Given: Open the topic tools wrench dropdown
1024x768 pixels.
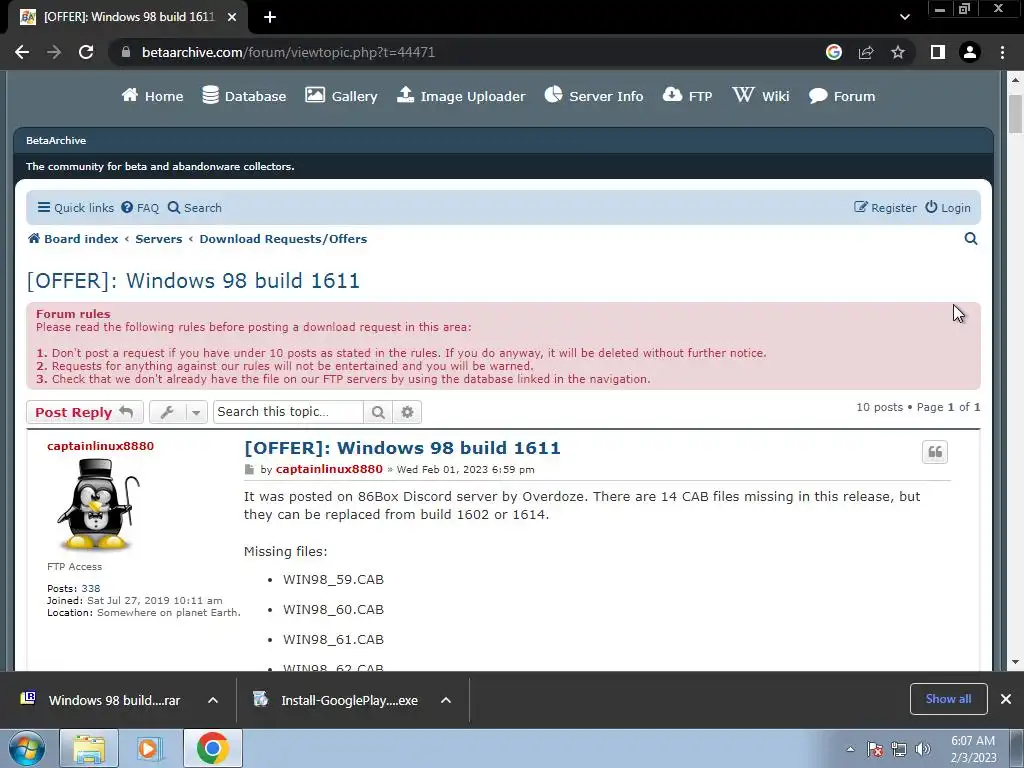Looking at the screenshot, I should point(178,412).
